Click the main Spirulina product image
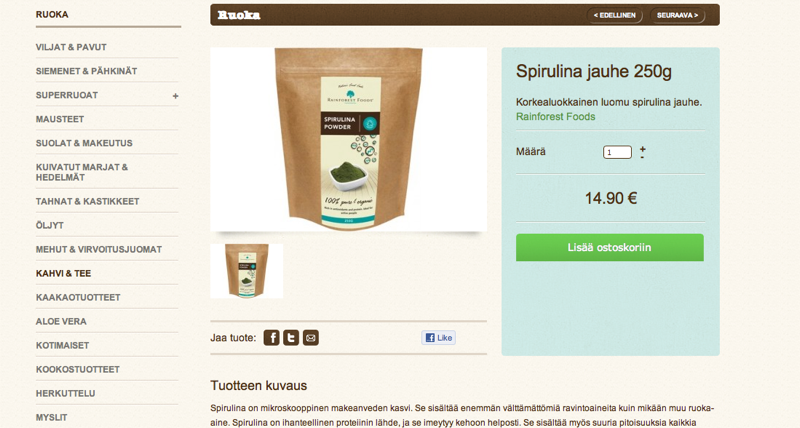This screenshot has height=428, width=800. point(348,139)
